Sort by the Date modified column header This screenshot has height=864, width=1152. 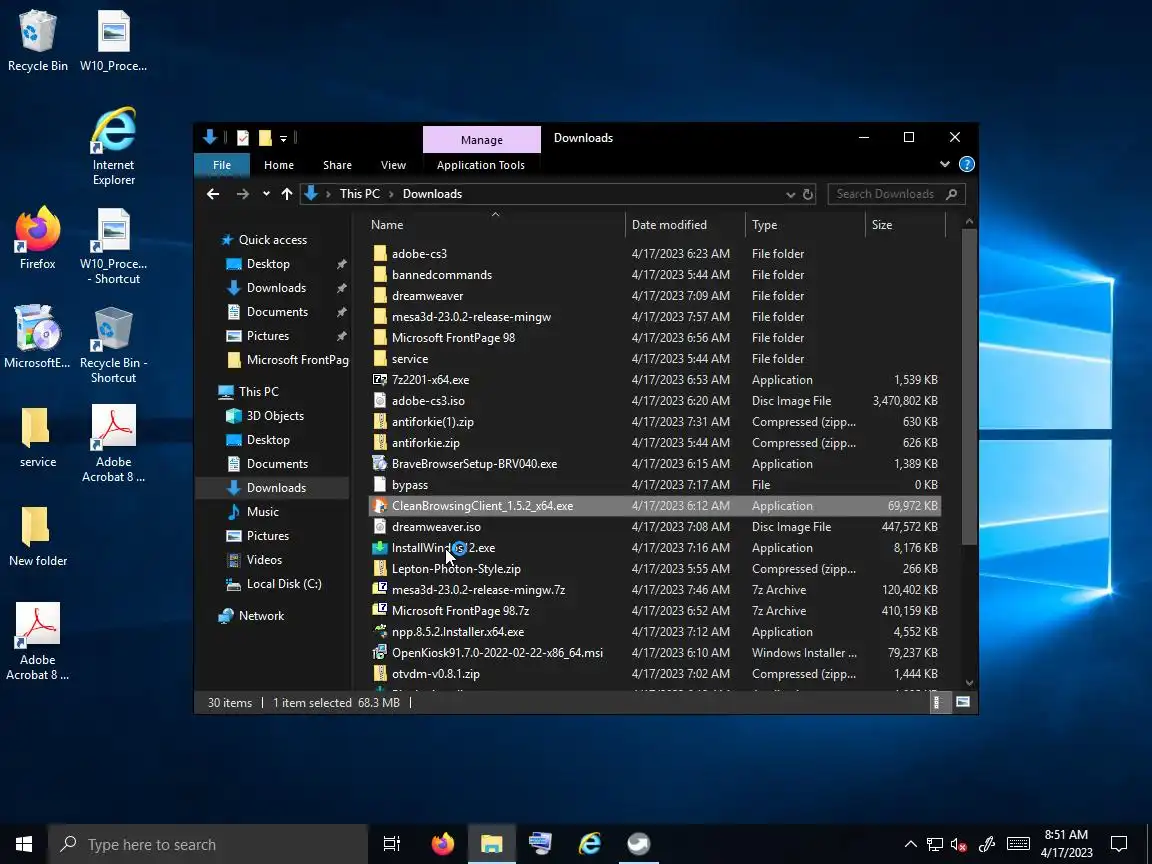coord(686,225)
